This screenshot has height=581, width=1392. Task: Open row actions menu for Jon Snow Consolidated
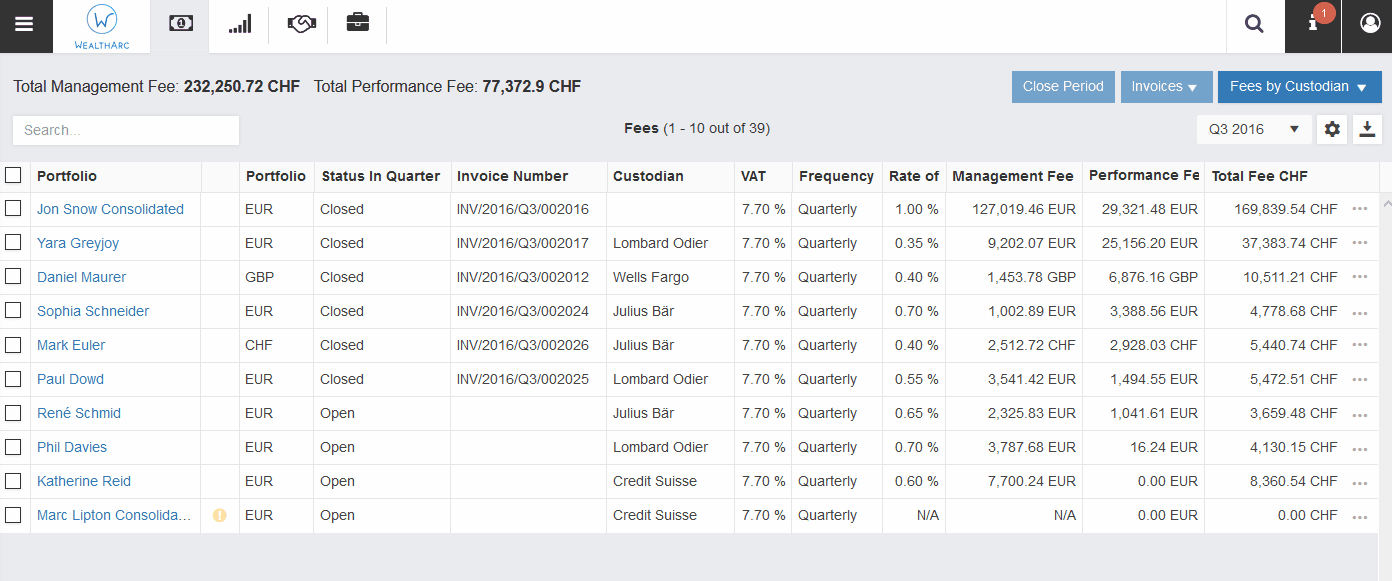(1359, 209)
